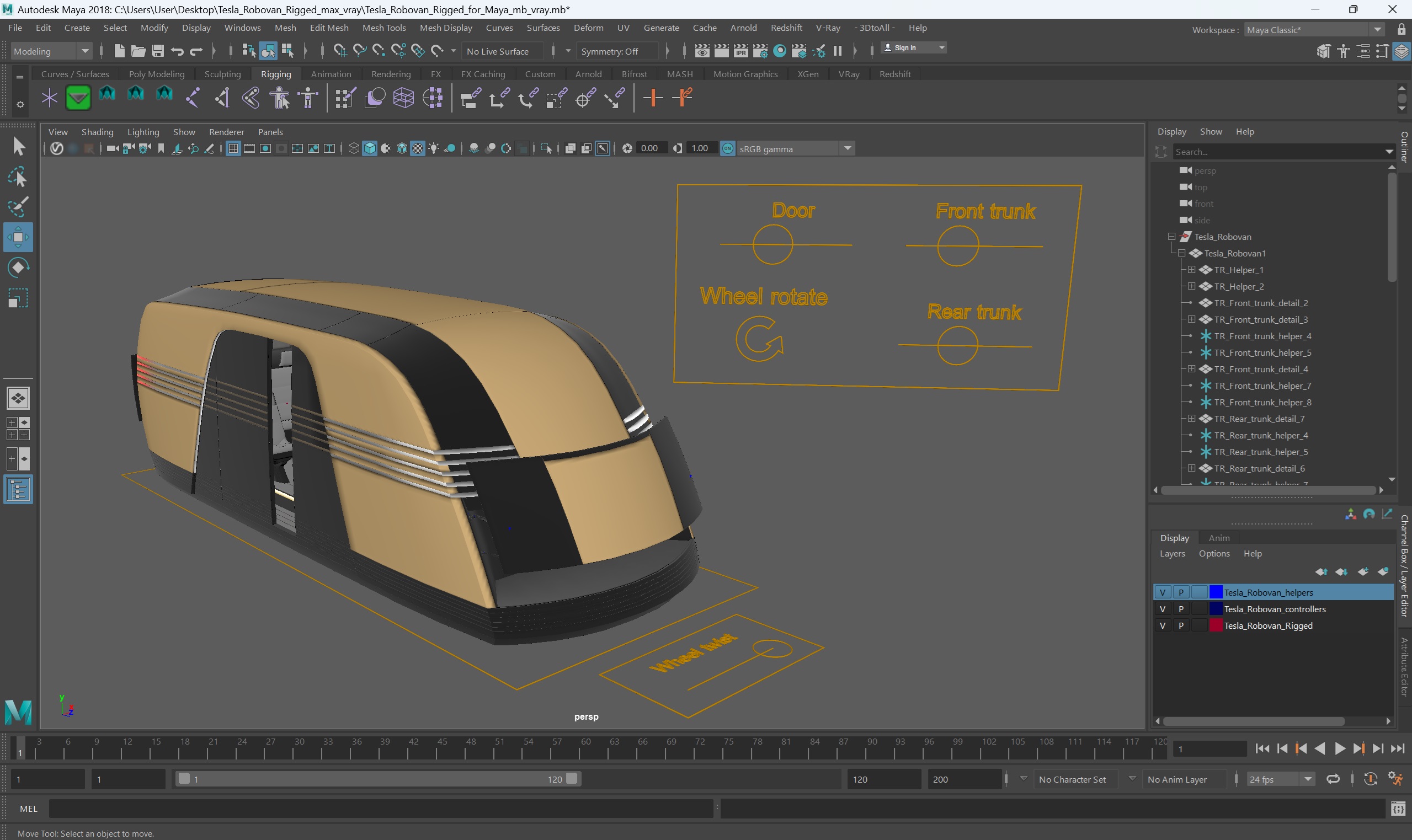Open the sRGB gamma dropdown
Image resolution: width=1412 pixels, height=840 pixels.
pyautogui.click(x=796, y=148)
